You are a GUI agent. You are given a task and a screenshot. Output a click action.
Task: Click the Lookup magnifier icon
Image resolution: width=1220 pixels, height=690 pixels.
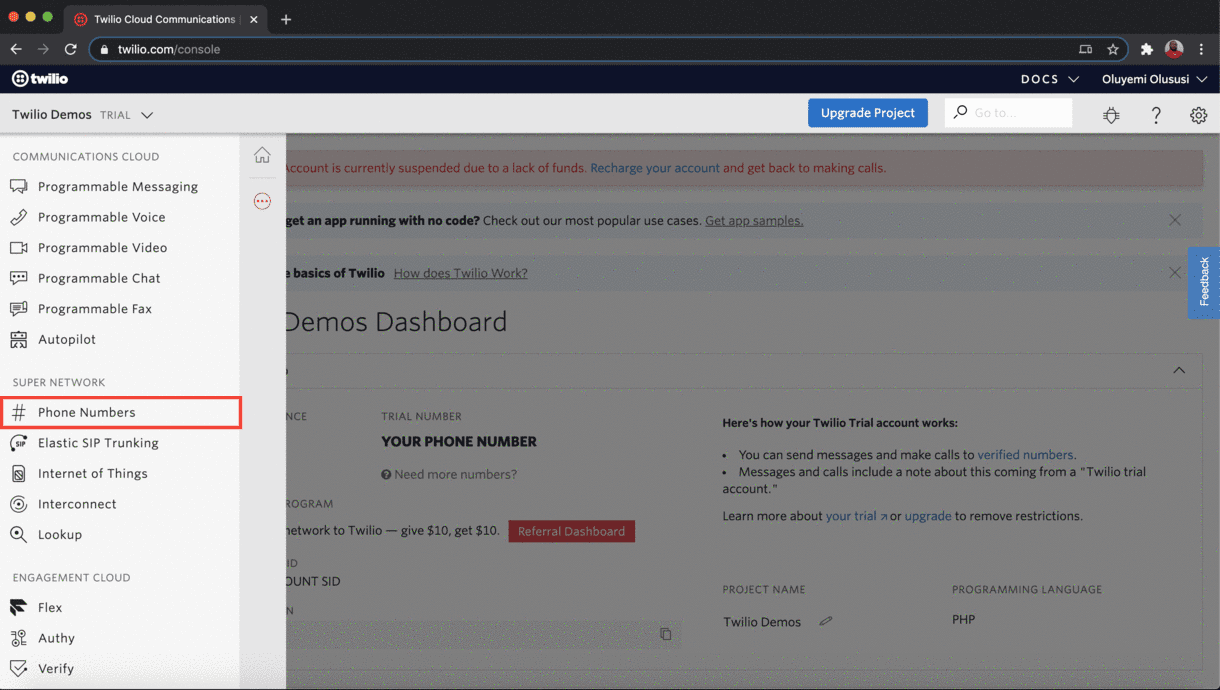18,535
